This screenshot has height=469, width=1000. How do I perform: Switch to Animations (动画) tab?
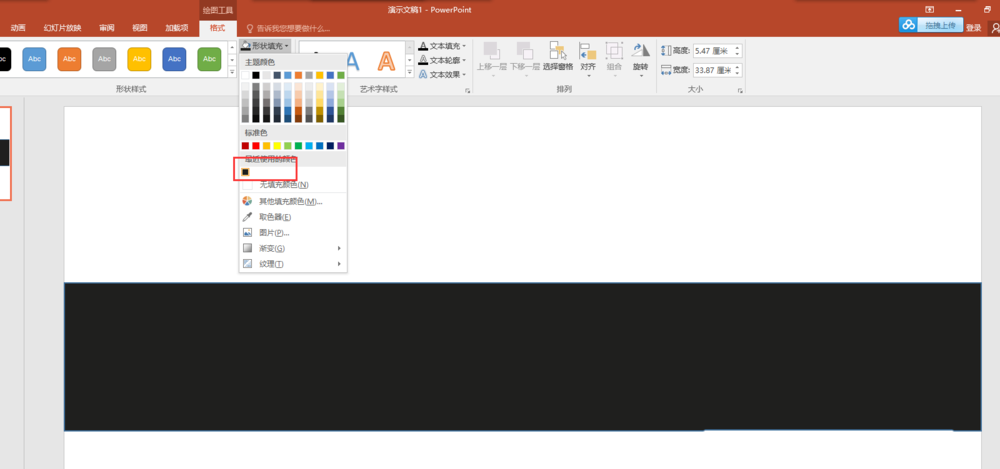click(18, 28)
